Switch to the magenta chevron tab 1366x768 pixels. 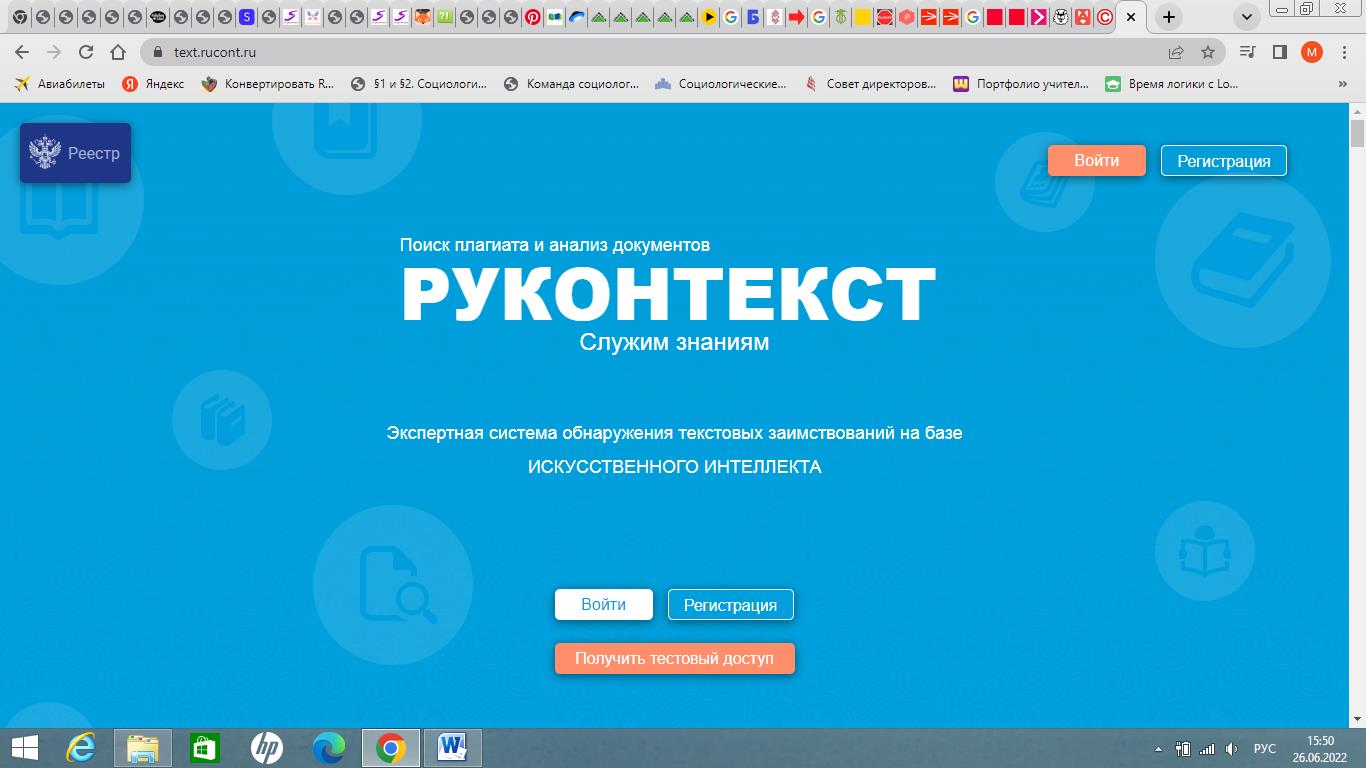[x=1038, y=17]
